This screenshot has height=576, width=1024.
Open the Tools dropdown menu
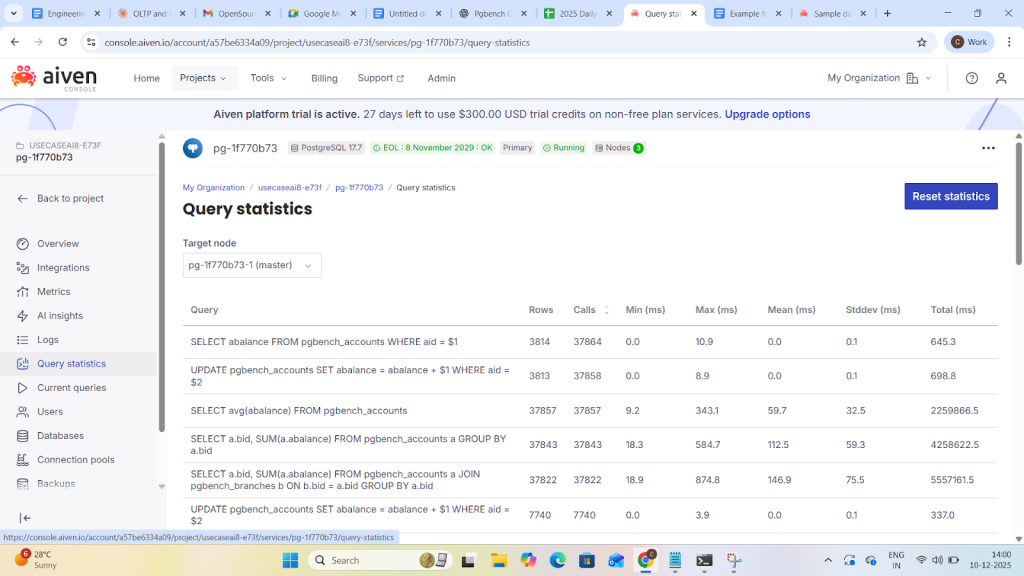[x=268, y=78]
